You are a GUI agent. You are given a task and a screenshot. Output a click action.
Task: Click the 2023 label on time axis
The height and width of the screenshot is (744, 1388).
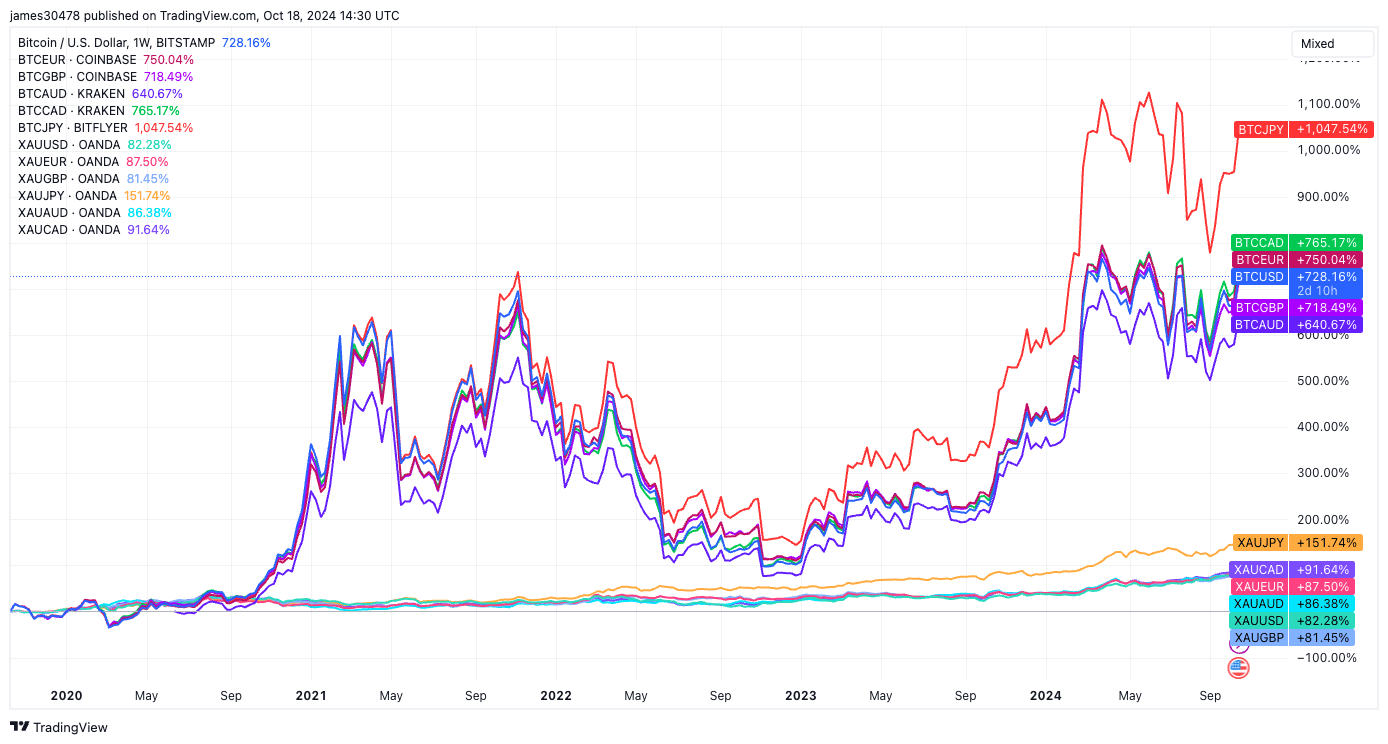tap(801, 696)
